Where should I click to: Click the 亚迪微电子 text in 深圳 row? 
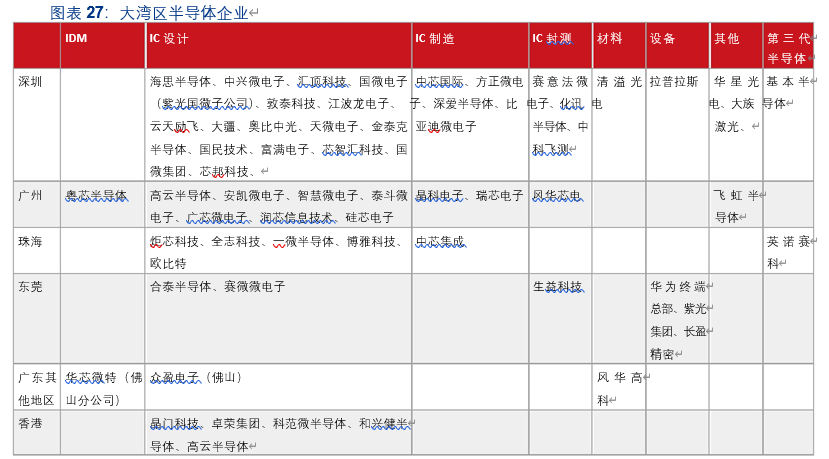(446, 126)
